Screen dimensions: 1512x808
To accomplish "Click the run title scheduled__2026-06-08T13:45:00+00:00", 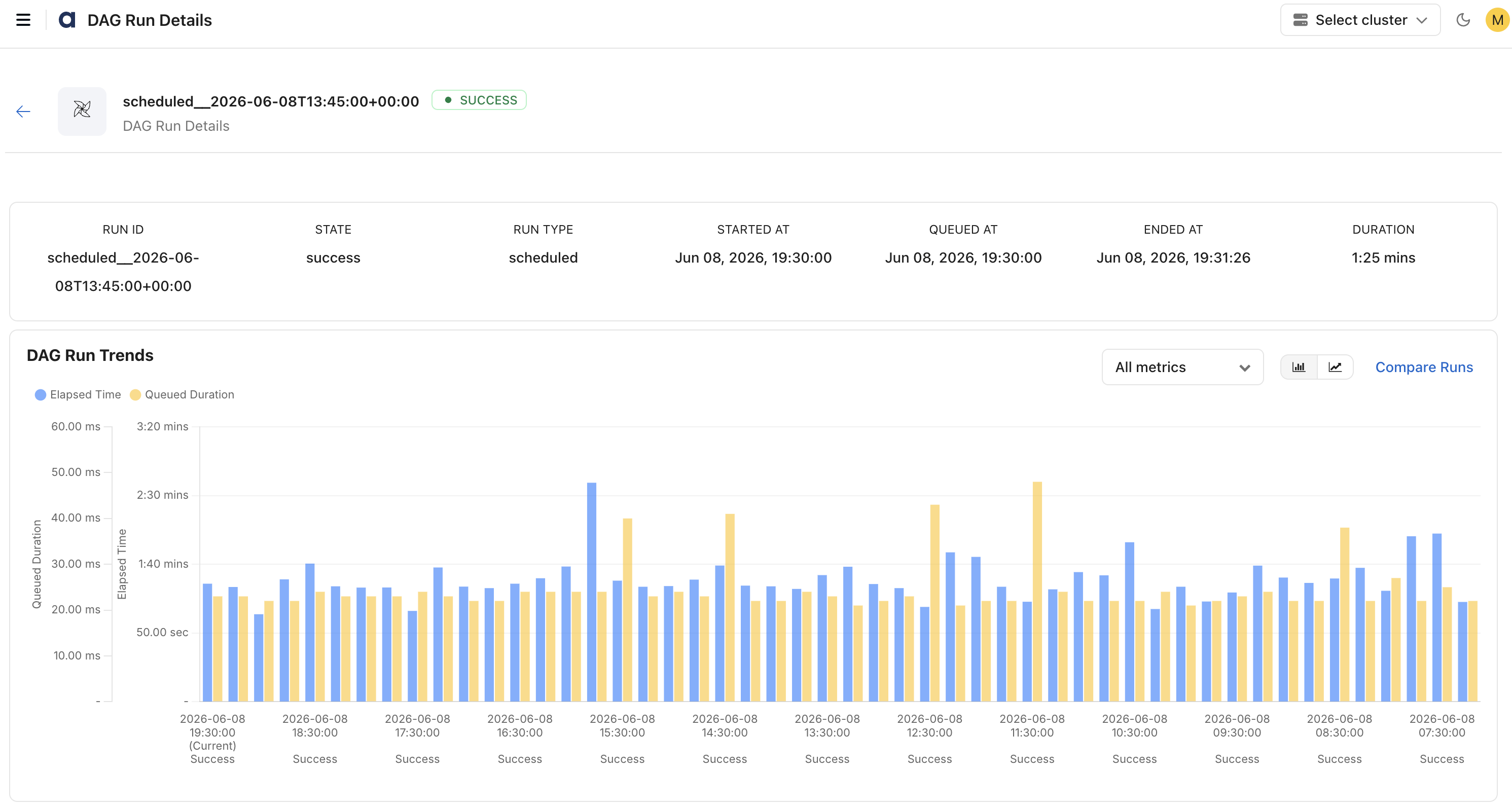I will tap(271, 101).
